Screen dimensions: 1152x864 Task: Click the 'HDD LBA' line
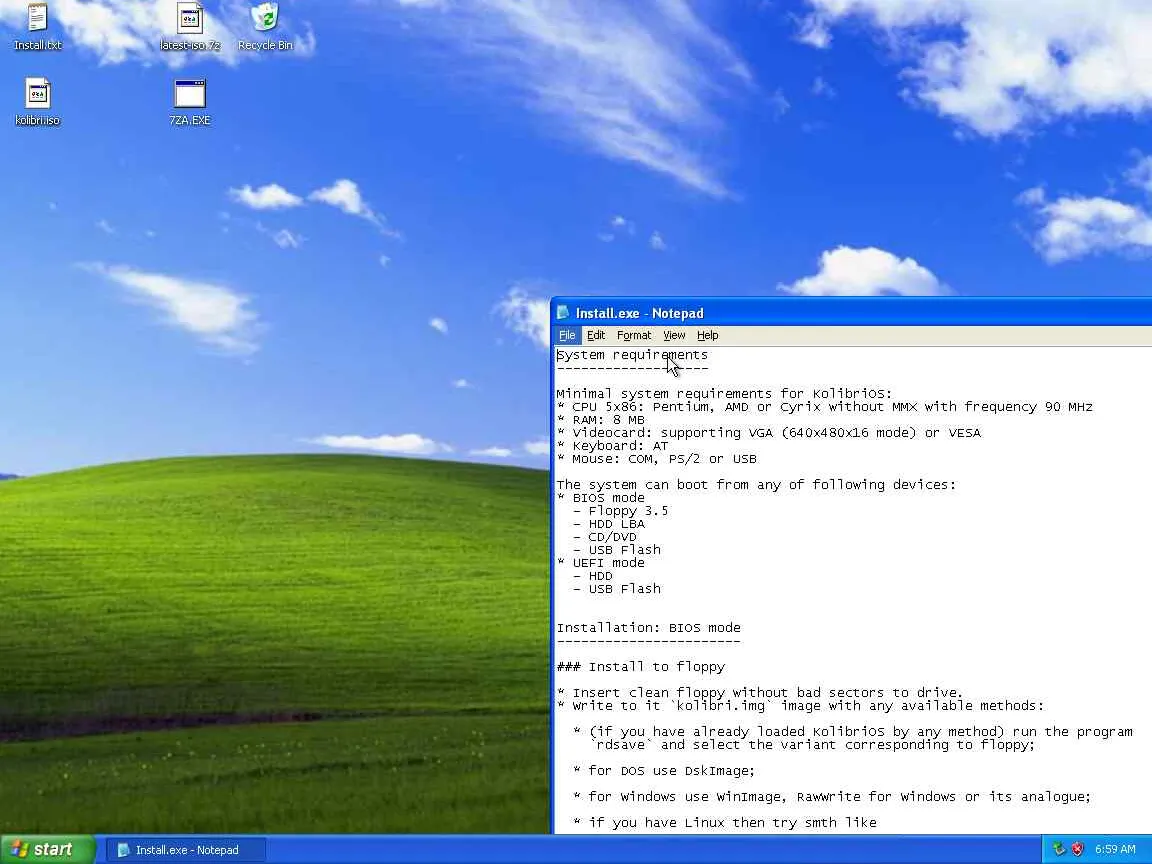click(608, 525)
